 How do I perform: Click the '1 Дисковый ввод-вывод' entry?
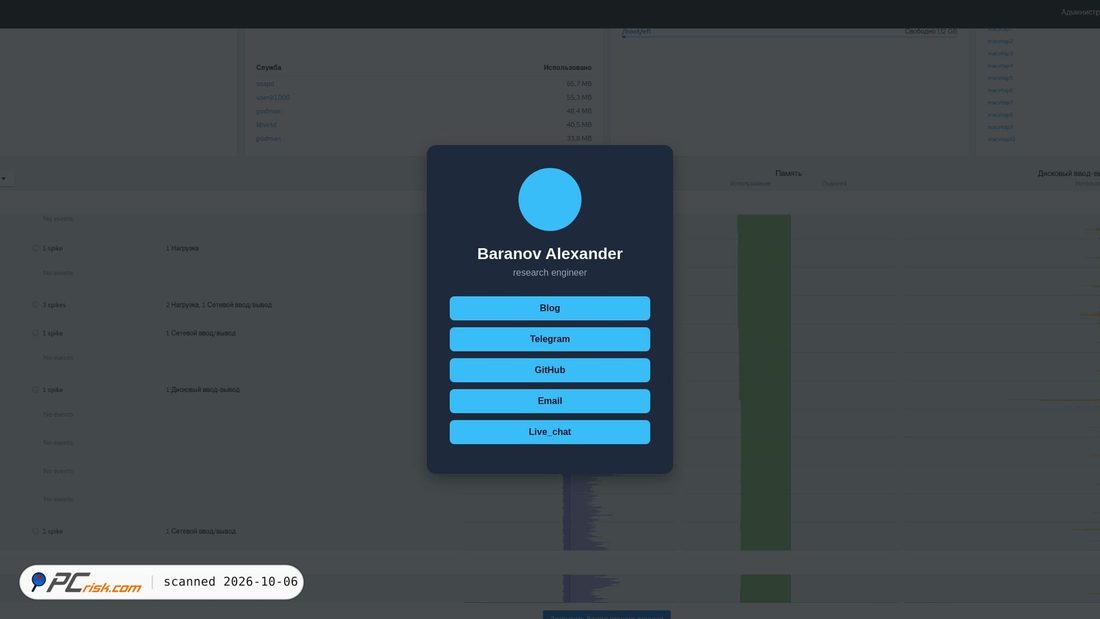(203, 390)
